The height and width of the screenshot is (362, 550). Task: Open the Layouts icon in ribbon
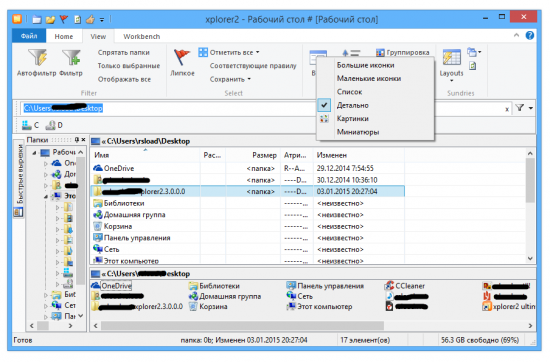451,58
